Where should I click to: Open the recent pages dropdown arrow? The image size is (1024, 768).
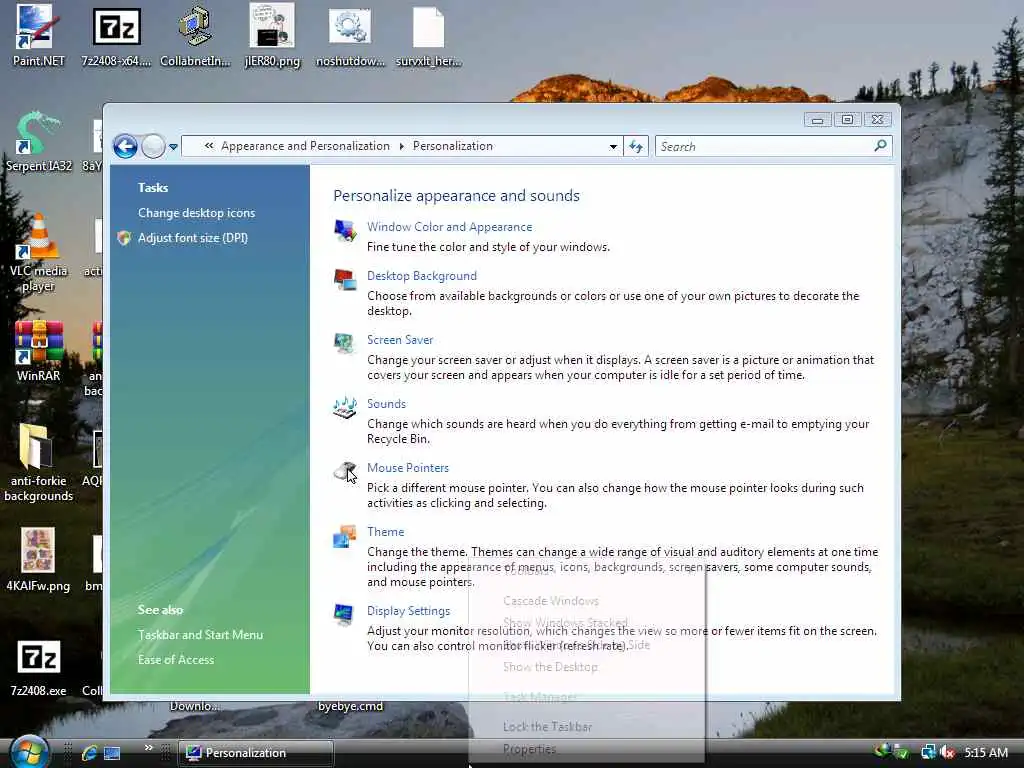173,147
